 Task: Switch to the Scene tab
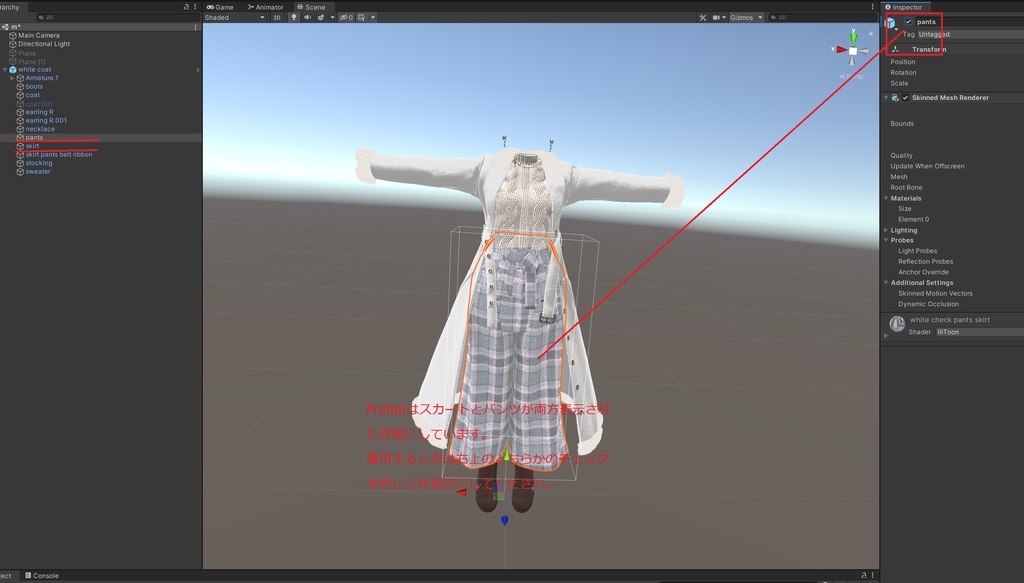(x=312, y=7)
